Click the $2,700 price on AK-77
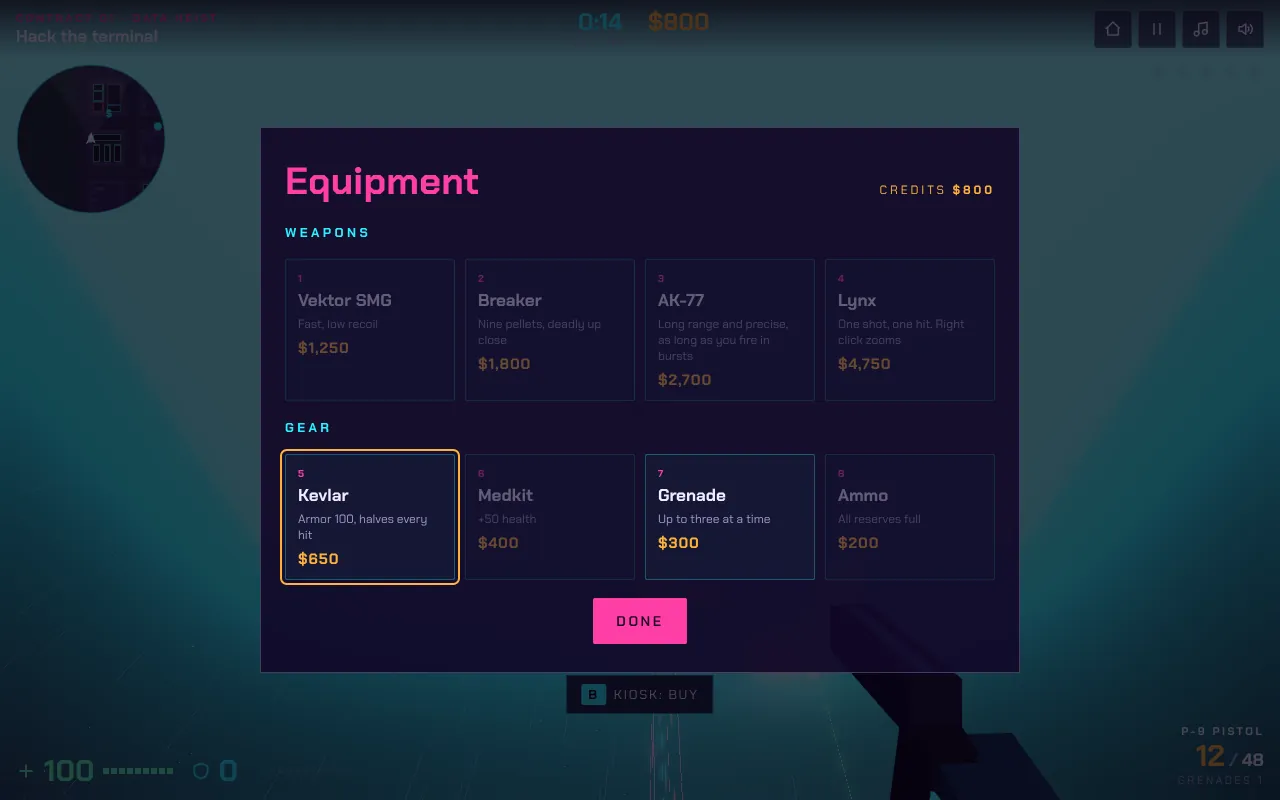Image resolution: width=1280 pixels, height=800 pixels. point(685,380)
